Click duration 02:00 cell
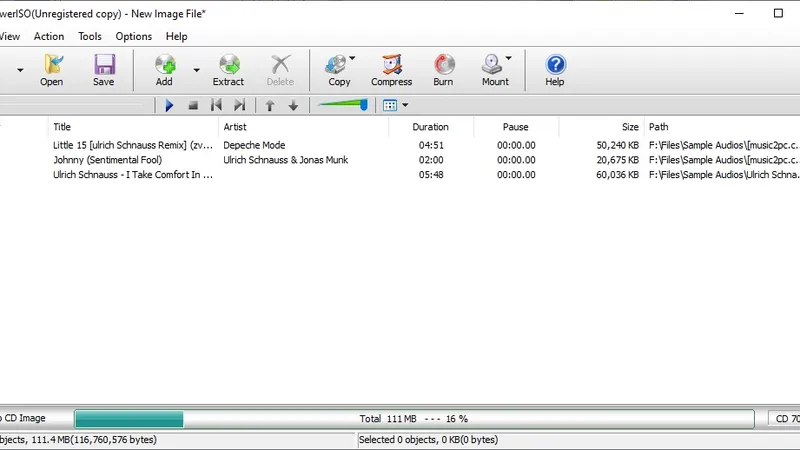The width and height of the screenshot is (800, 450). point(431,160)
